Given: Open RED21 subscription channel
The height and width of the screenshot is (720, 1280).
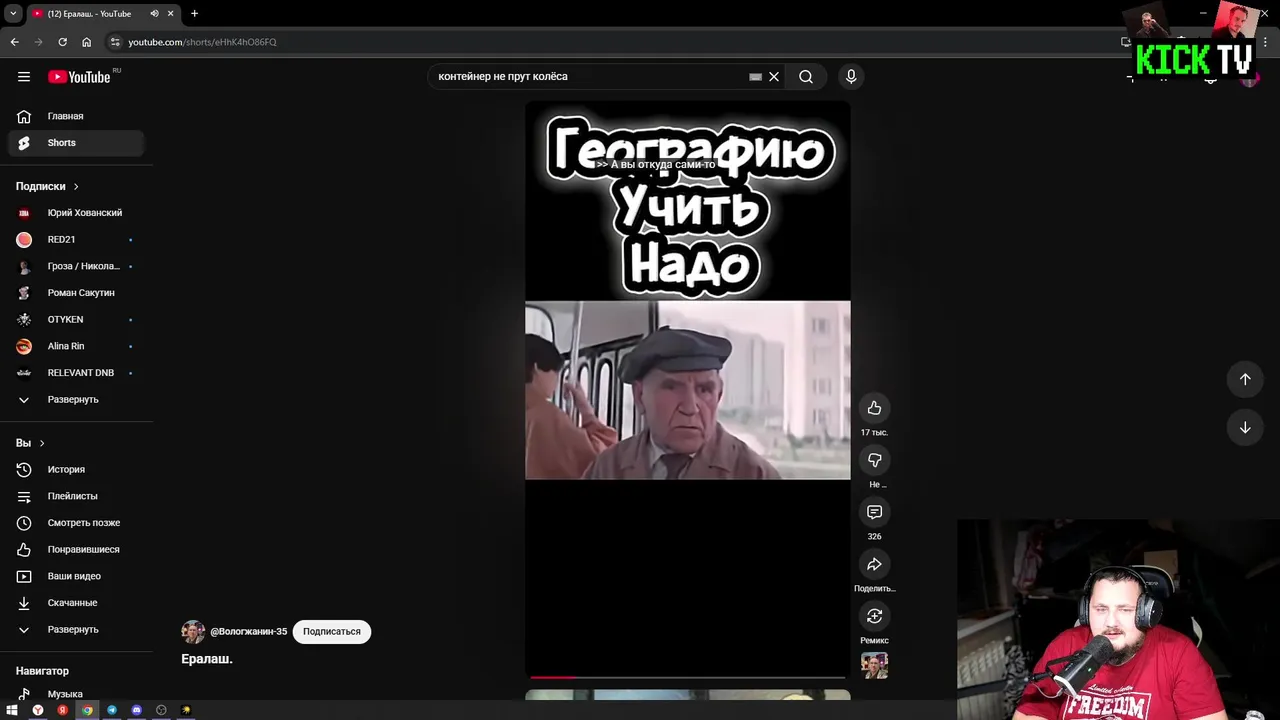Looking at the screenshot, I should (x=76, y=240).
